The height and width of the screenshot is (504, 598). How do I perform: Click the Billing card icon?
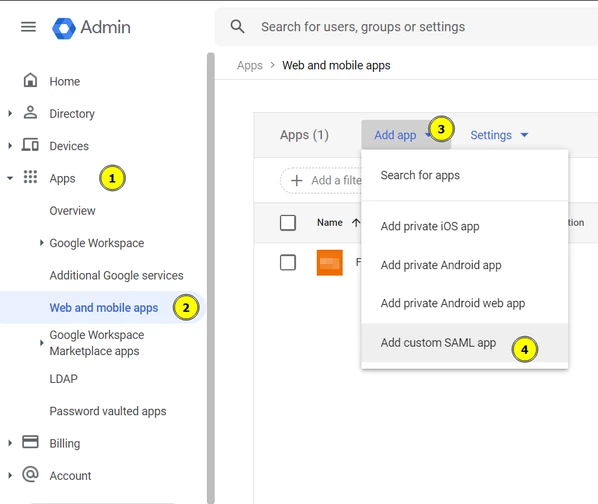[30, 442]
